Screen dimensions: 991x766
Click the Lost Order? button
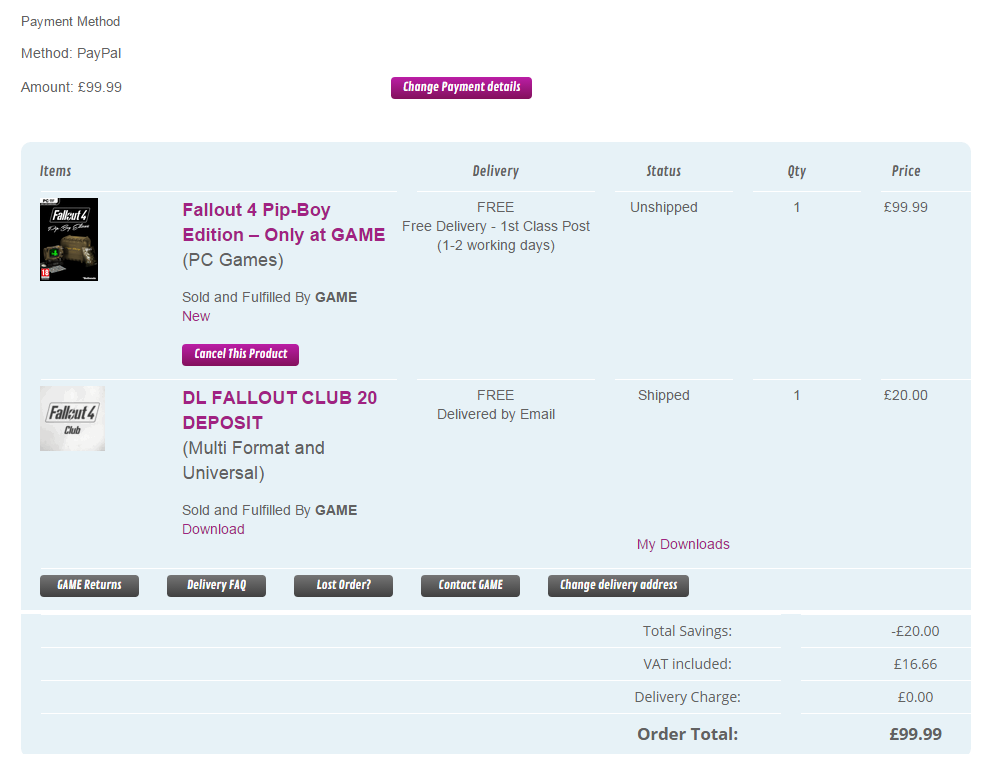343,585
